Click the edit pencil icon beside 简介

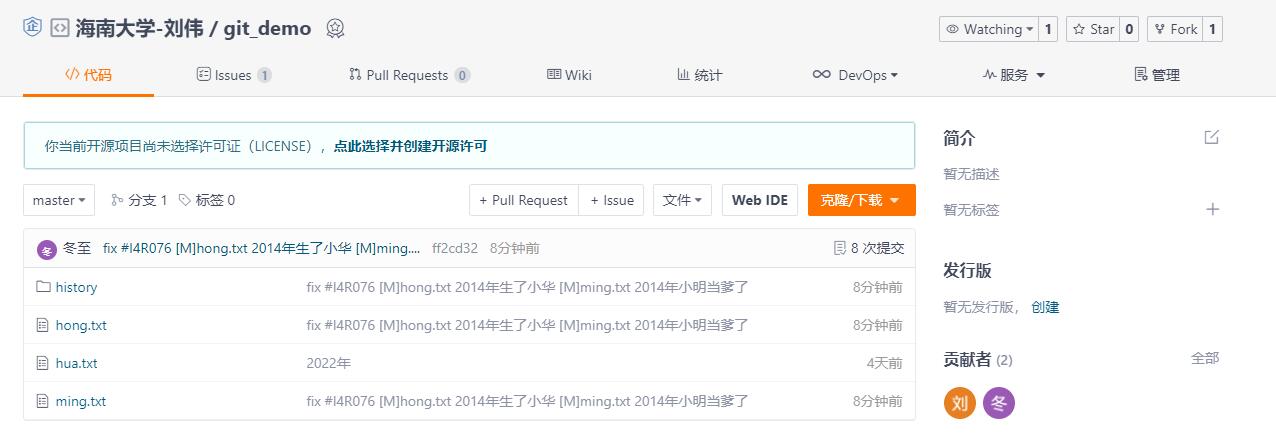coord(1211,137)
